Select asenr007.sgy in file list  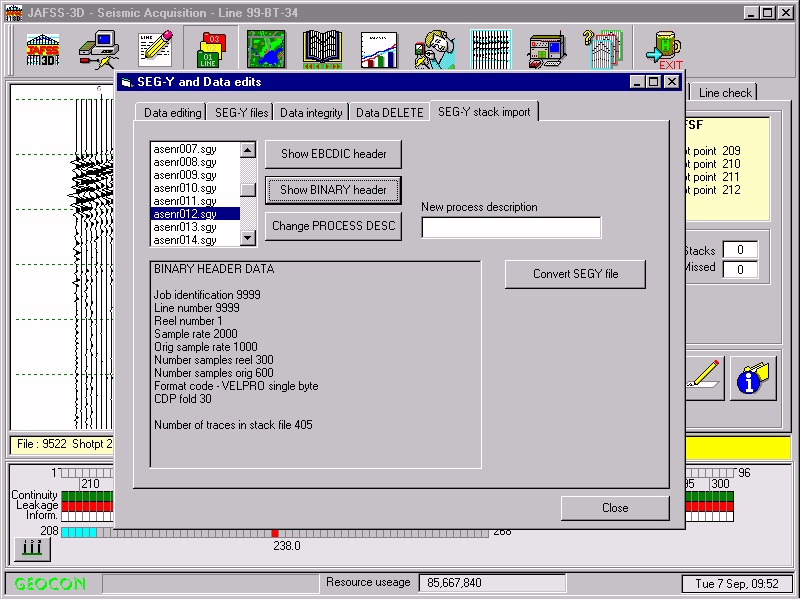(195, 149)
